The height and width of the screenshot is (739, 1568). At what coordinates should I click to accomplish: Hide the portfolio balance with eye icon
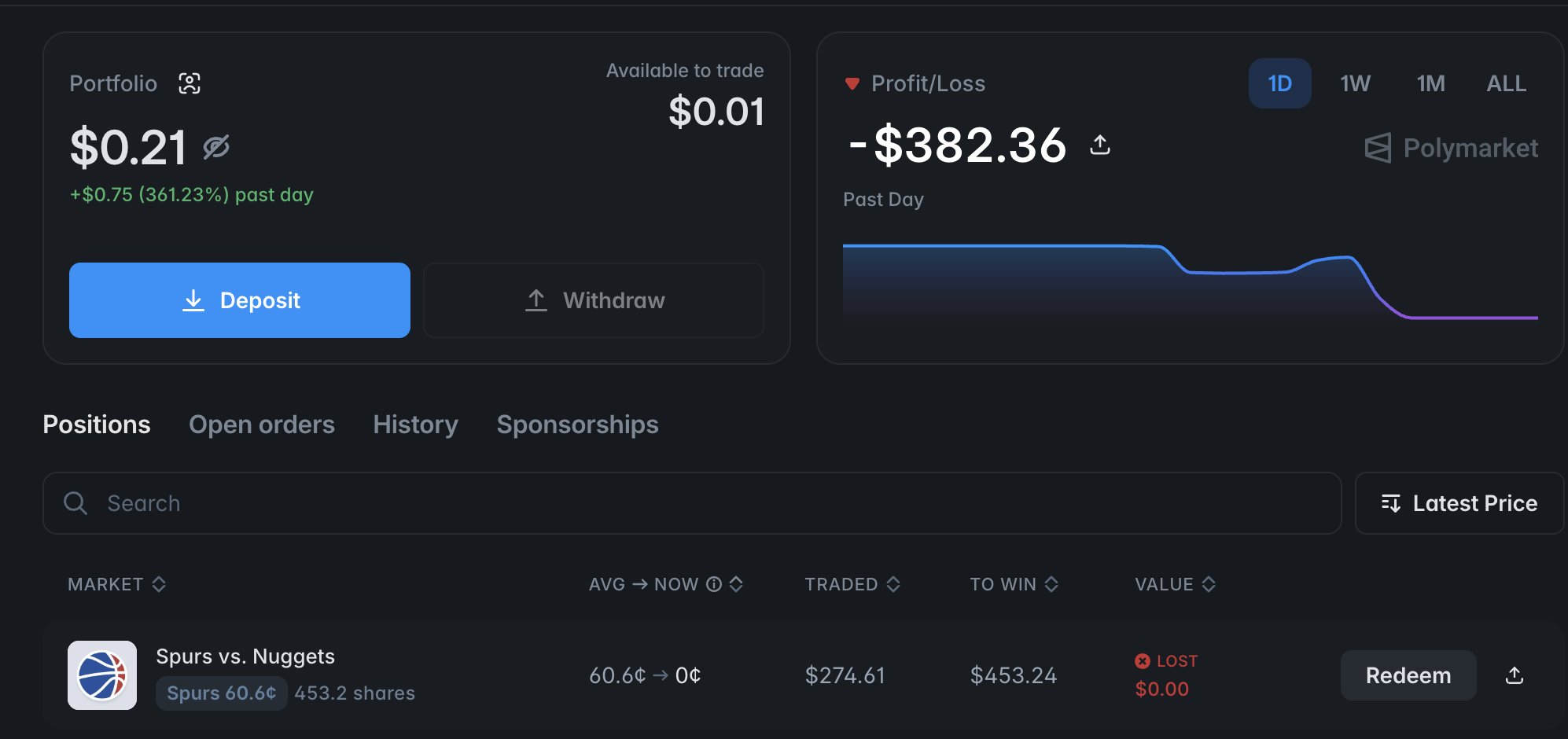(216, 147)
